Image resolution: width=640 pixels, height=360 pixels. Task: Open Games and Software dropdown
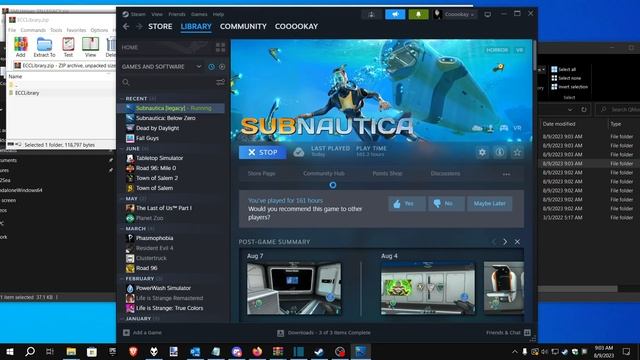[x=162, y=67]
